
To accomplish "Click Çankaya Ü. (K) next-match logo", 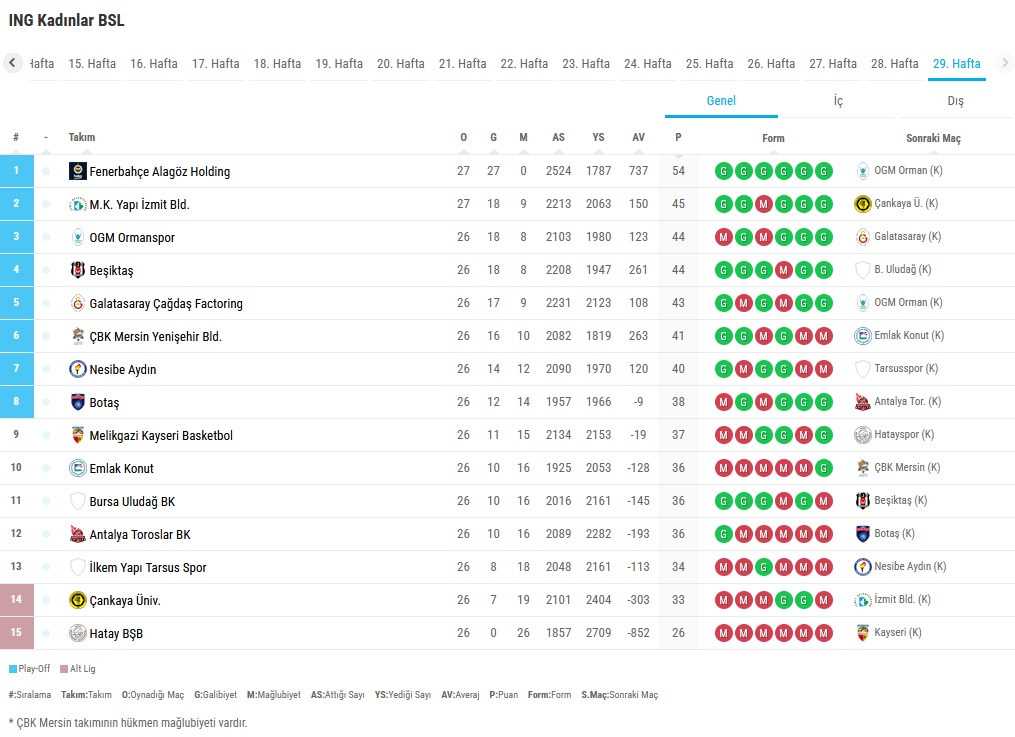I will pos(862,204).
